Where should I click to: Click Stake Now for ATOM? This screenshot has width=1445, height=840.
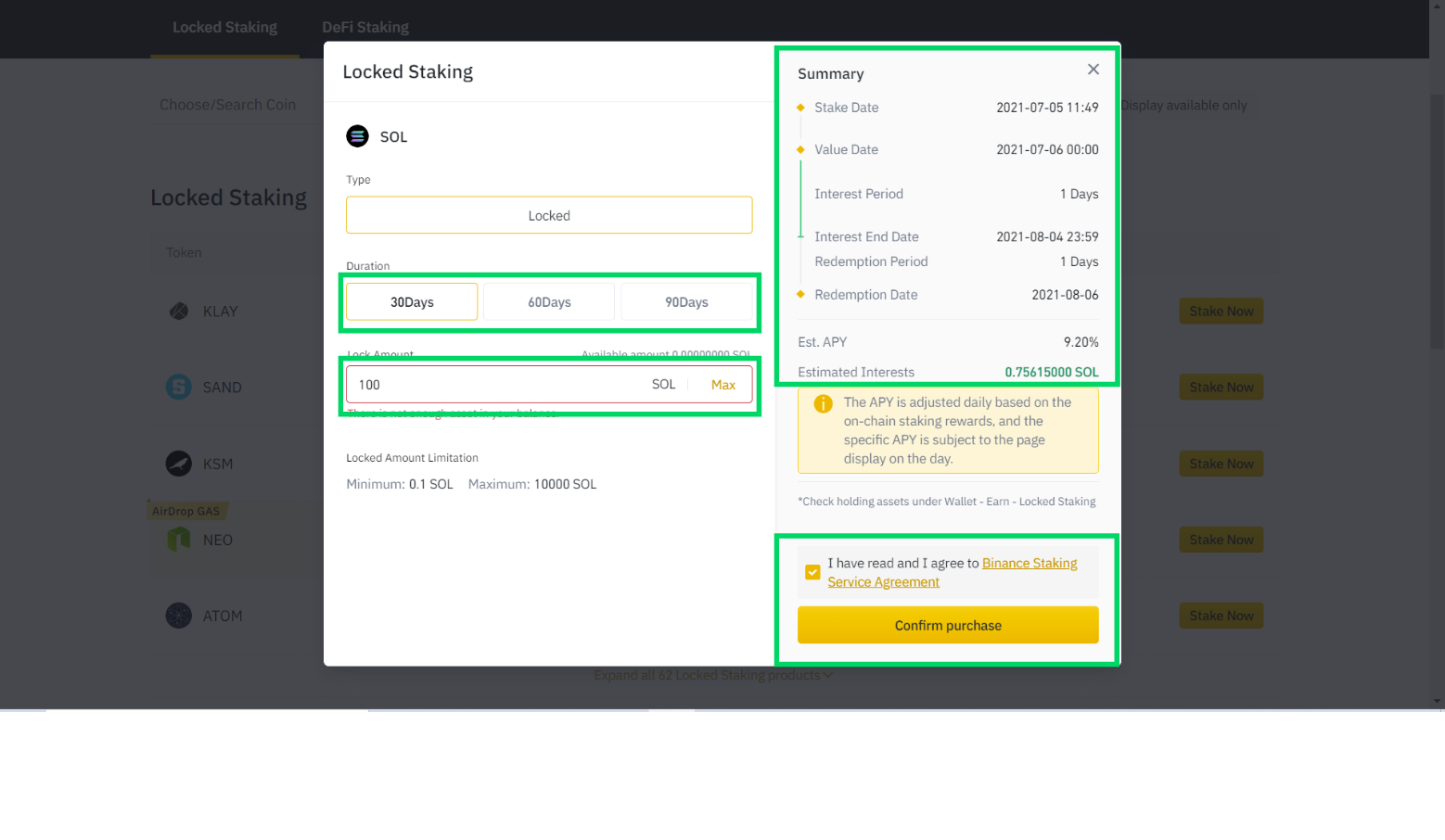pyautogui.click(x=1221, y=616)
